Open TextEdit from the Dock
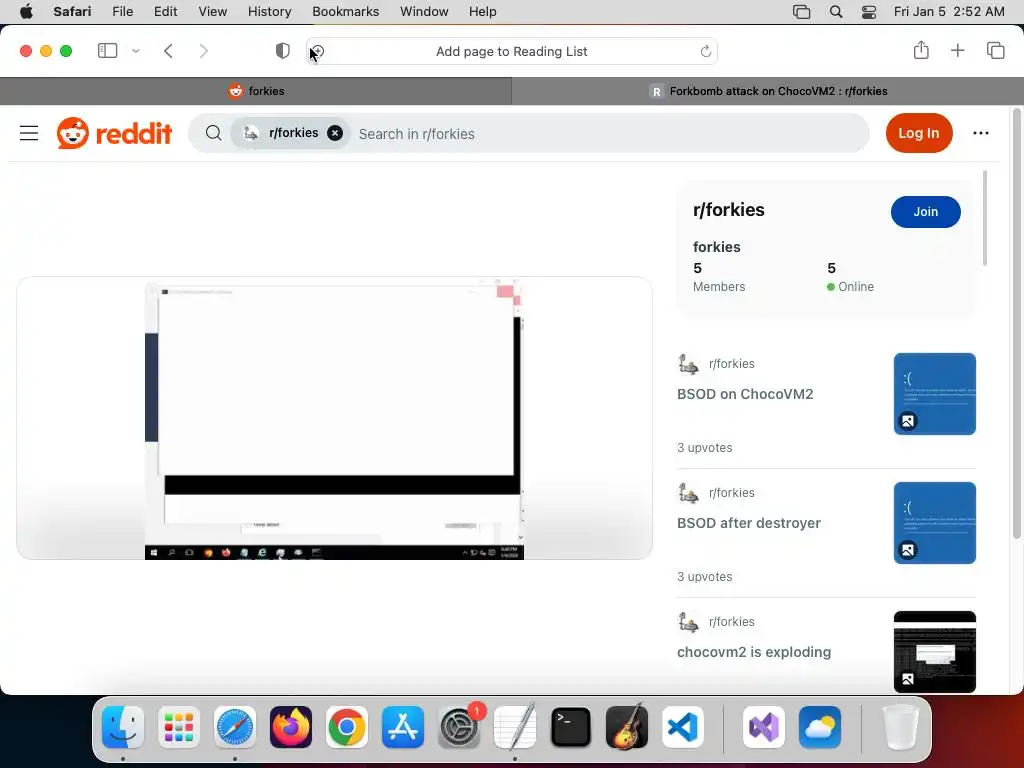 pyautogui.click(x=515, y=727)
